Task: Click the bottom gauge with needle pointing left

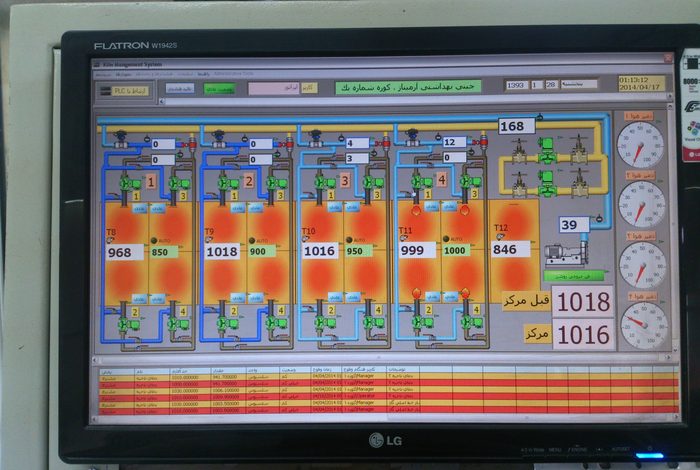Action: pos(644,326)
